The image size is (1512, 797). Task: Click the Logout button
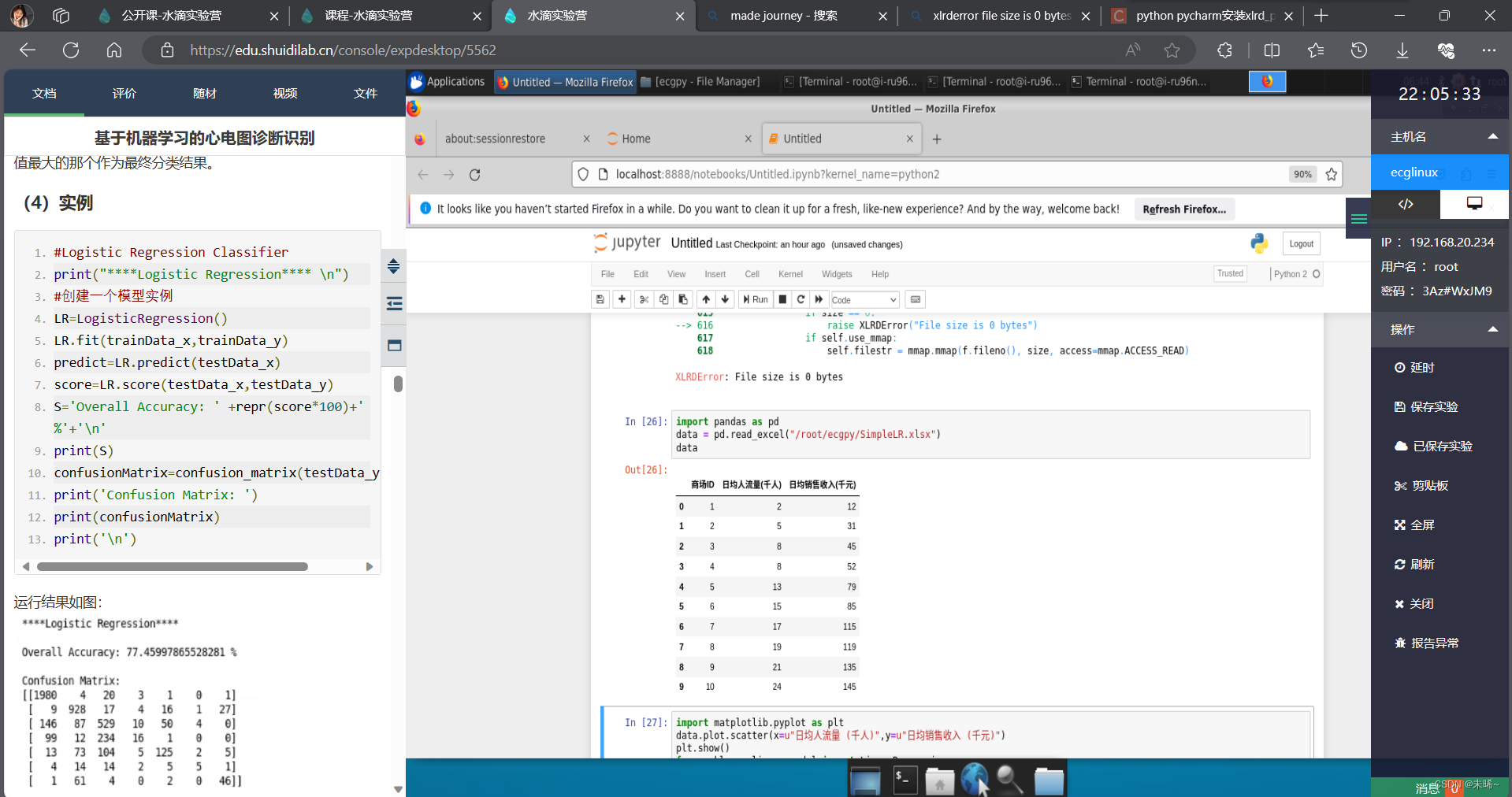pyautogui.click(x=1301, y=243)
